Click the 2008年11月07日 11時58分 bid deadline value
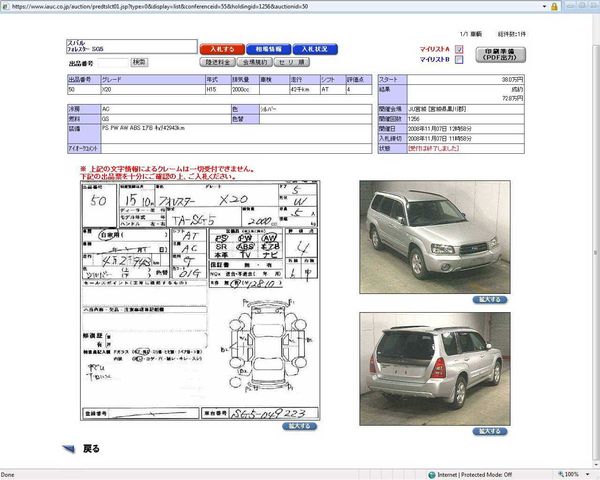Viewport: 600px width, 480px height. (x=440, y=139)
